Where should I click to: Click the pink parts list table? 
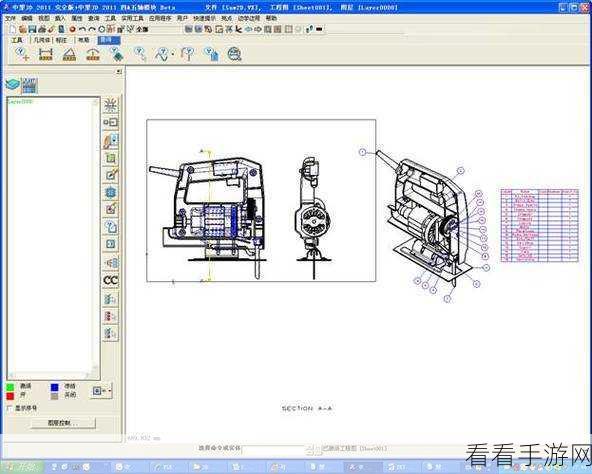[540, 225]
